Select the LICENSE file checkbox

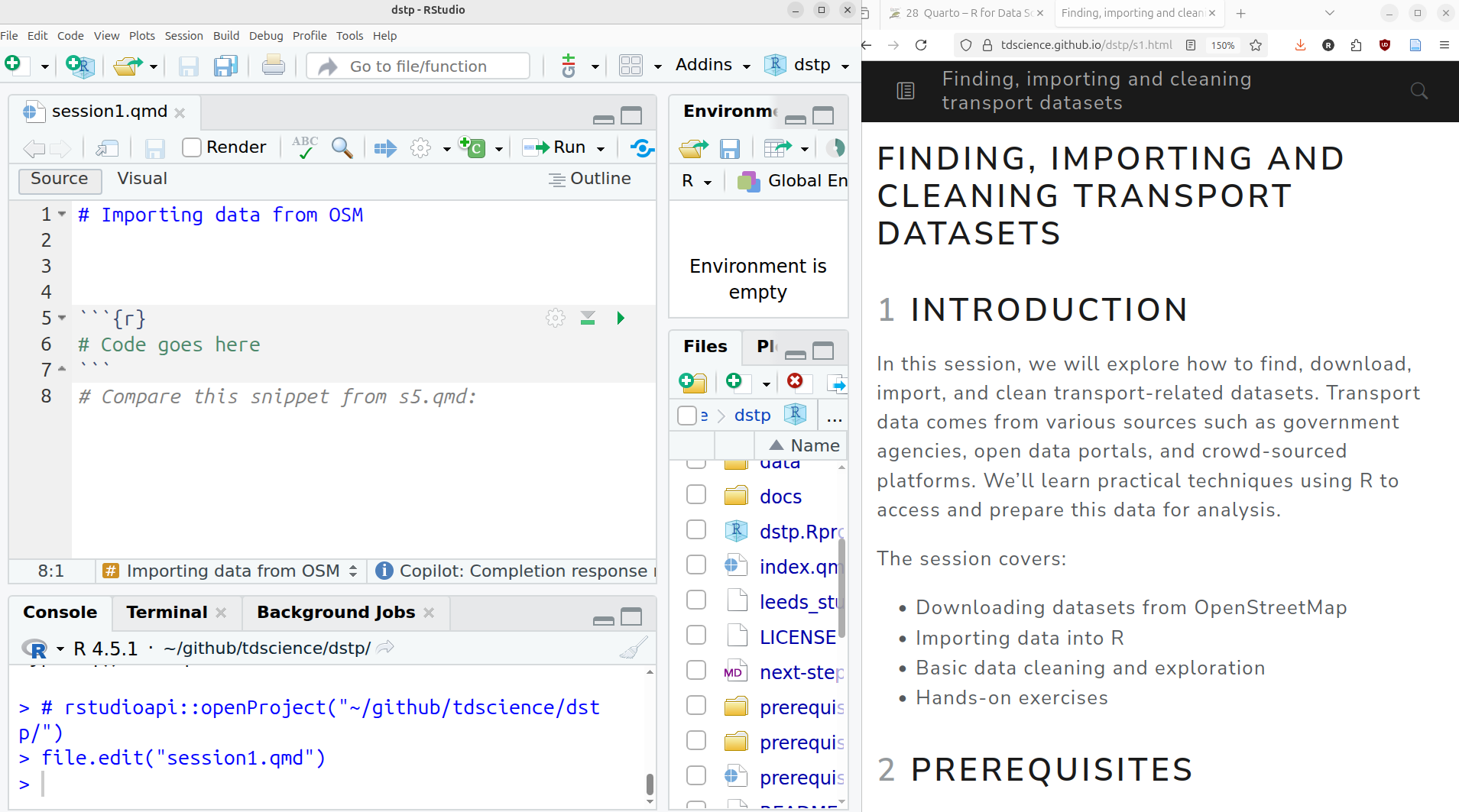coord(695,636)
